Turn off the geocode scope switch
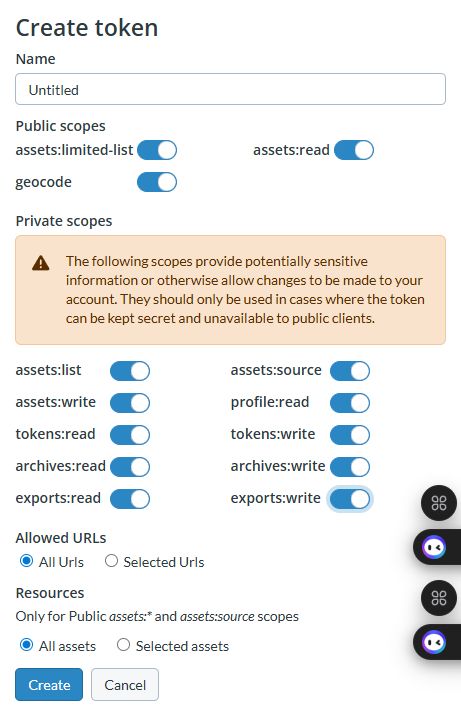 pyautogui.click(x=157, y=182)
